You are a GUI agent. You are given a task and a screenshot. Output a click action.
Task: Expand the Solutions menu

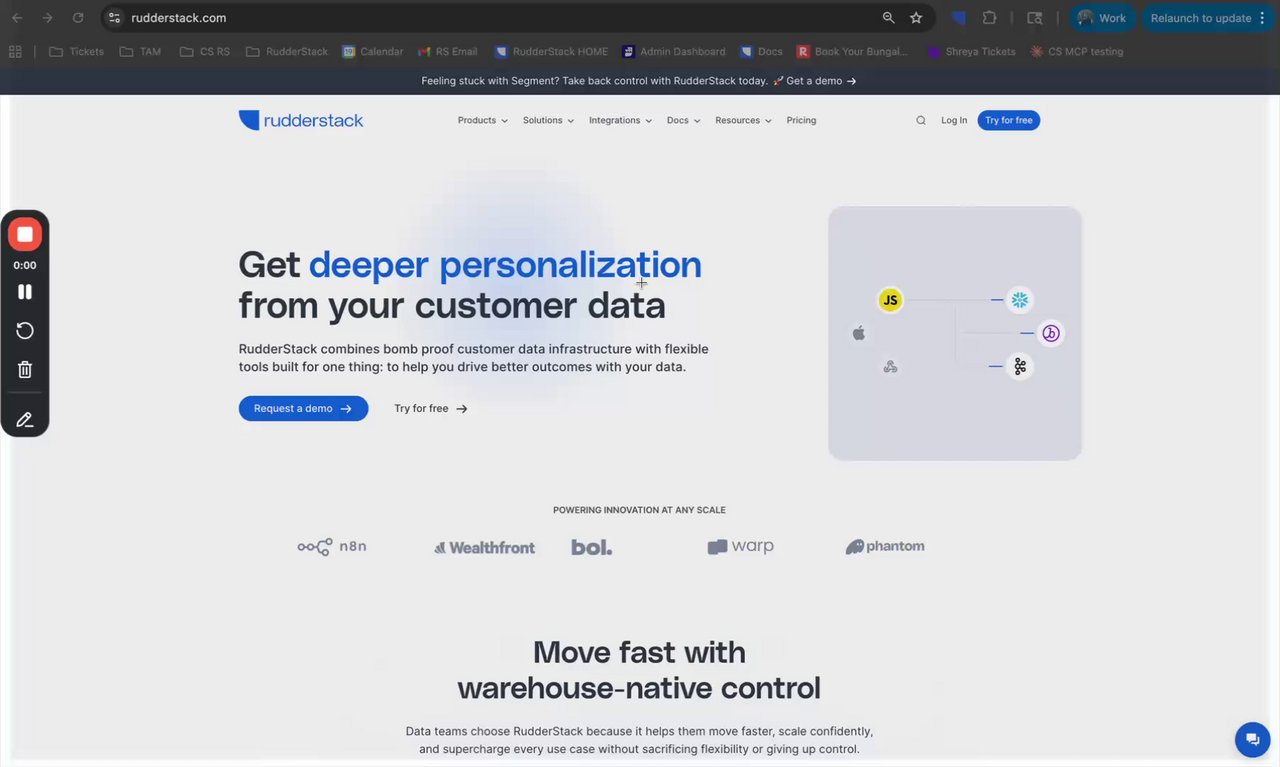[548, 120]
